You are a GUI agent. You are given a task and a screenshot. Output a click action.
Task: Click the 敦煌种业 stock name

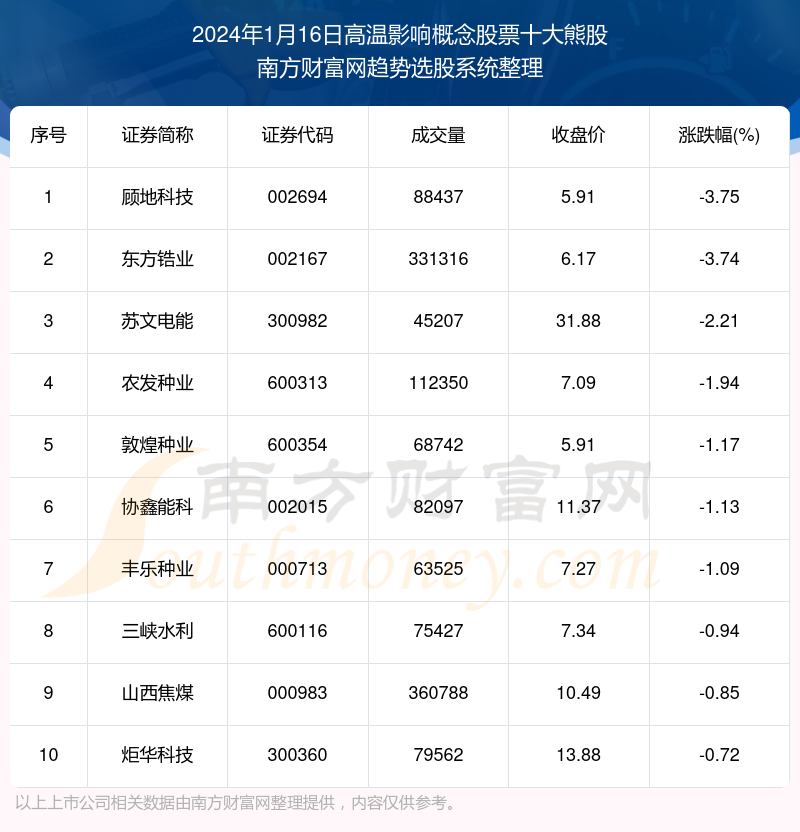pyautogui.click(x=157, y=445)
